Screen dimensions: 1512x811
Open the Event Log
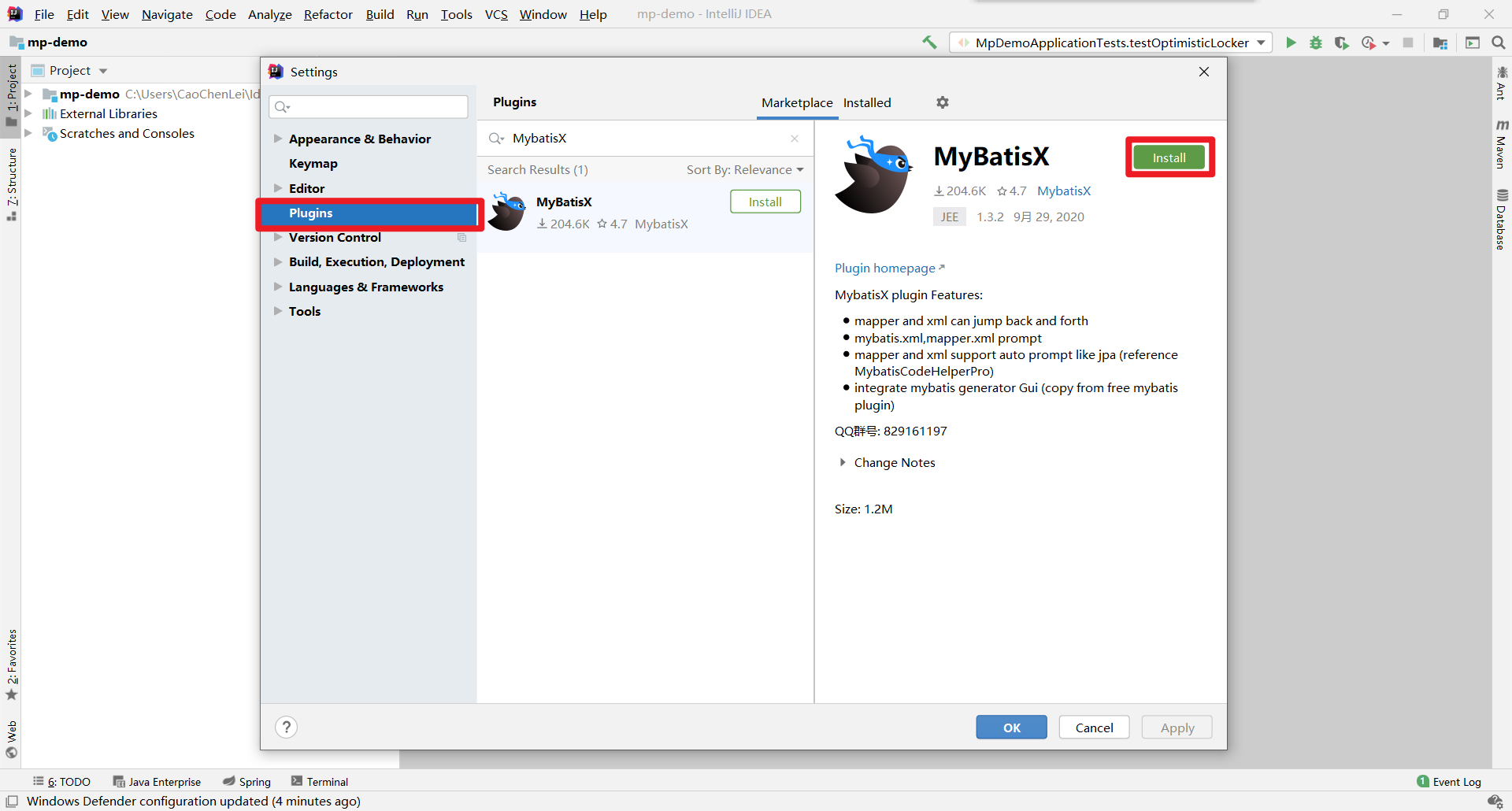[1449, 782]
